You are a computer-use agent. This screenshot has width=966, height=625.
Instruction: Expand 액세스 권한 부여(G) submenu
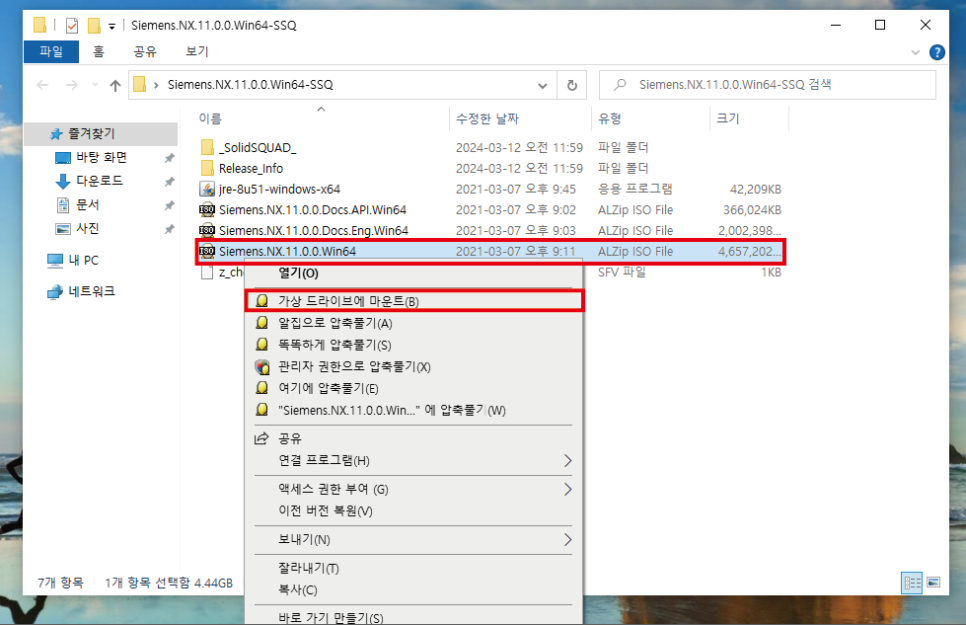click(x=413, y=489)
